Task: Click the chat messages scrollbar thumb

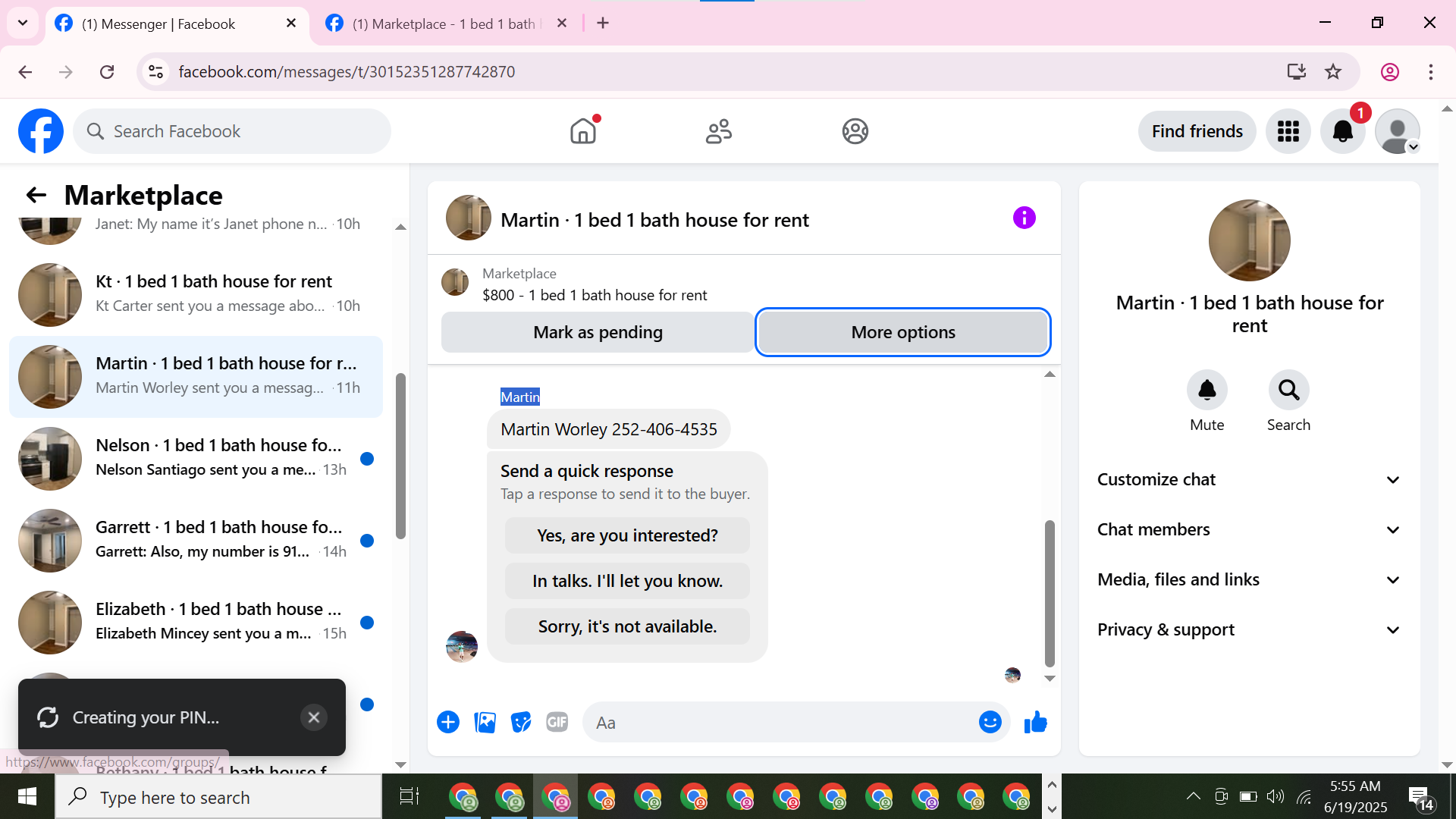Action: click(1050, 592)
